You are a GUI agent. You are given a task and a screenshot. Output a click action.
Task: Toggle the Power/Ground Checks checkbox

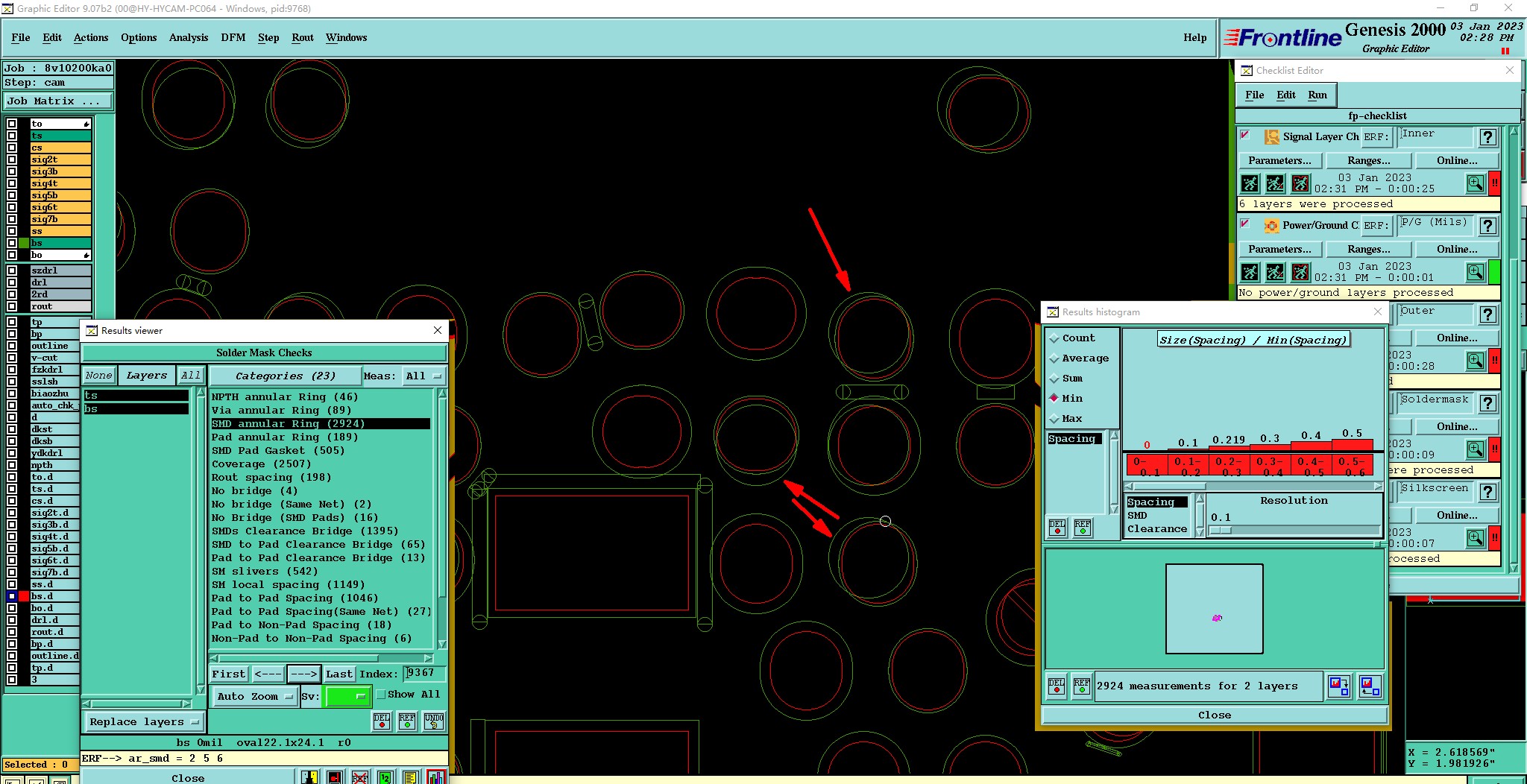tap(1244, 224)
